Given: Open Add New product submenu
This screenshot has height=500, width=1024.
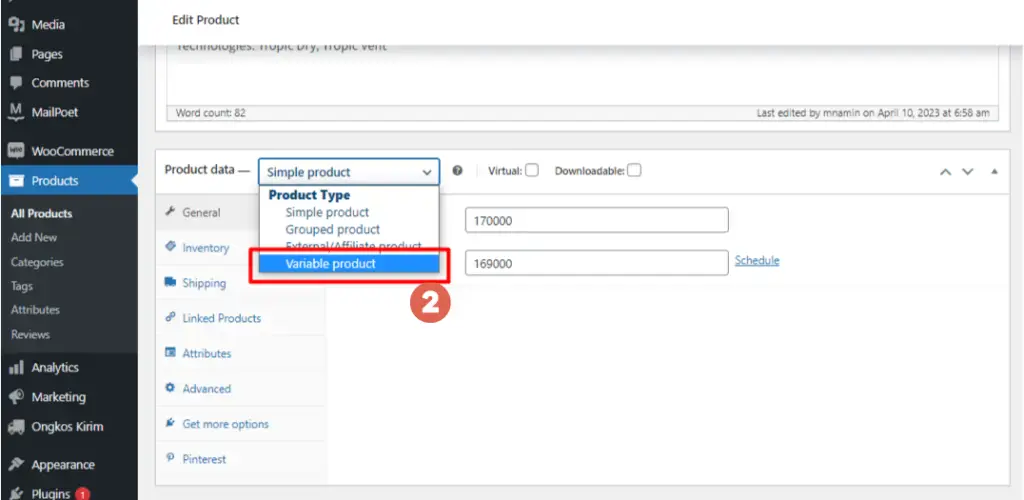Looking at the screenshot, I should [34, 238].
